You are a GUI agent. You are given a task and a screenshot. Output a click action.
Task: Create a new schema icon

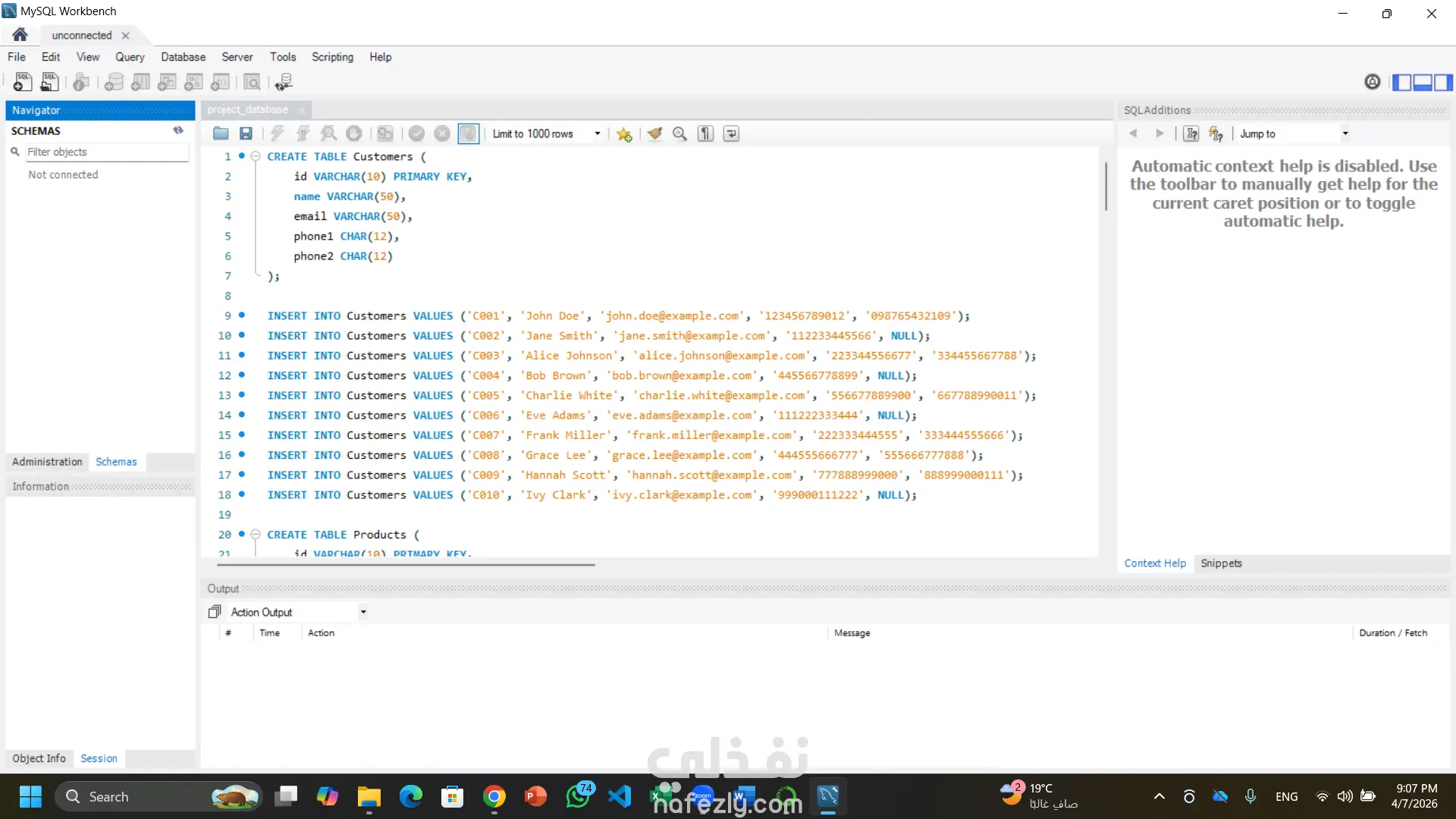(x=114, y=82)
